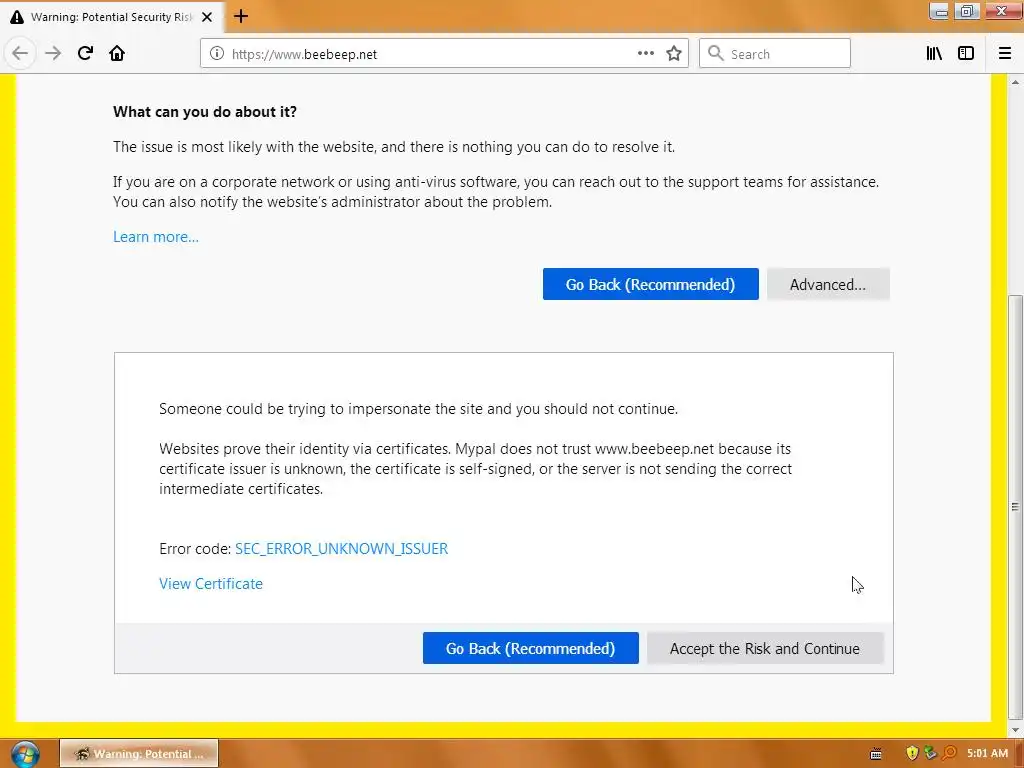Open SEC_ERROR_UNKNOWN_ISSUER error code link
This screenshot has height=768, width=1024.
(x=342, y=549)
